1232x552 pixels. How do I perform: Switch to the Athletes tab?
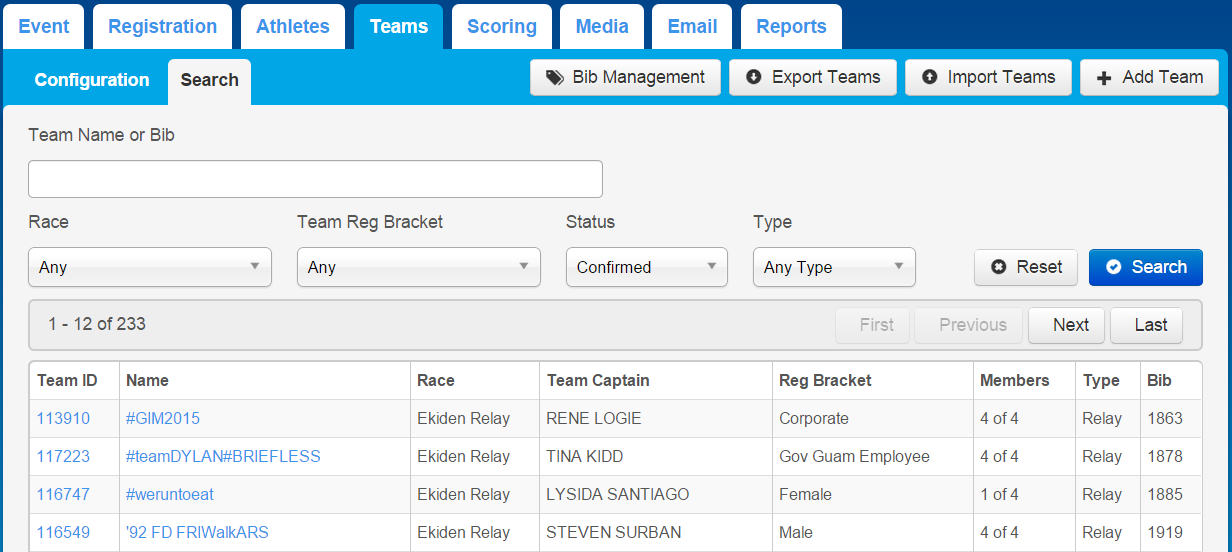pyautogui.click(x=293, y=27)
